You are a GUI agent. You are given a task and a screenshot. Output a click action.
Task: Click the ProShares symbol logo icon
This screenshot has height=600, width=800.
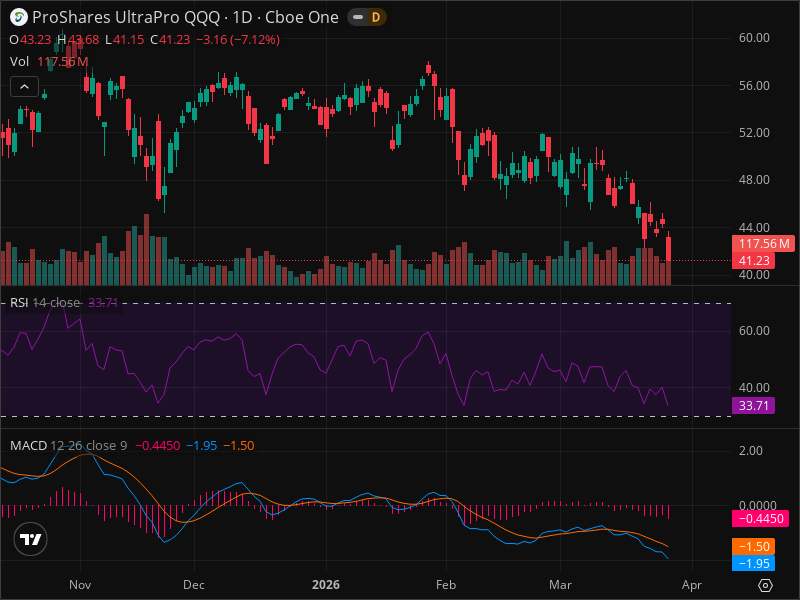[19, 17]
